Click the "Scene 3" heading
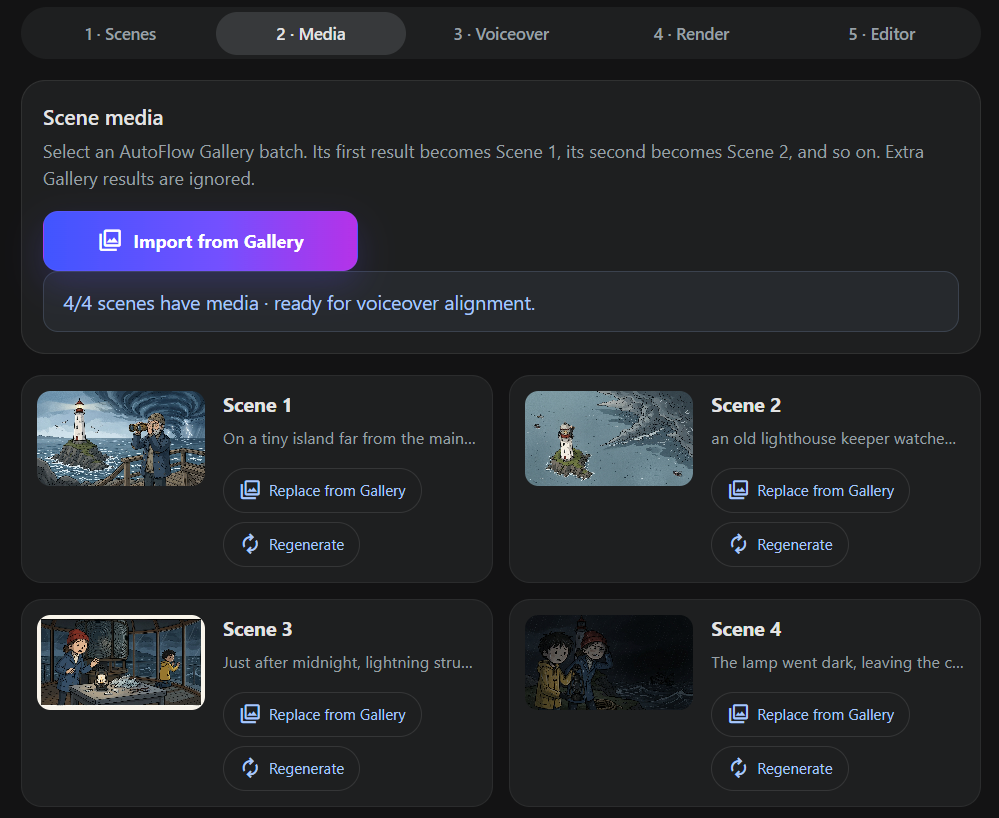The height and width of the screenshot is (818, 999). [x=257, y=629]
